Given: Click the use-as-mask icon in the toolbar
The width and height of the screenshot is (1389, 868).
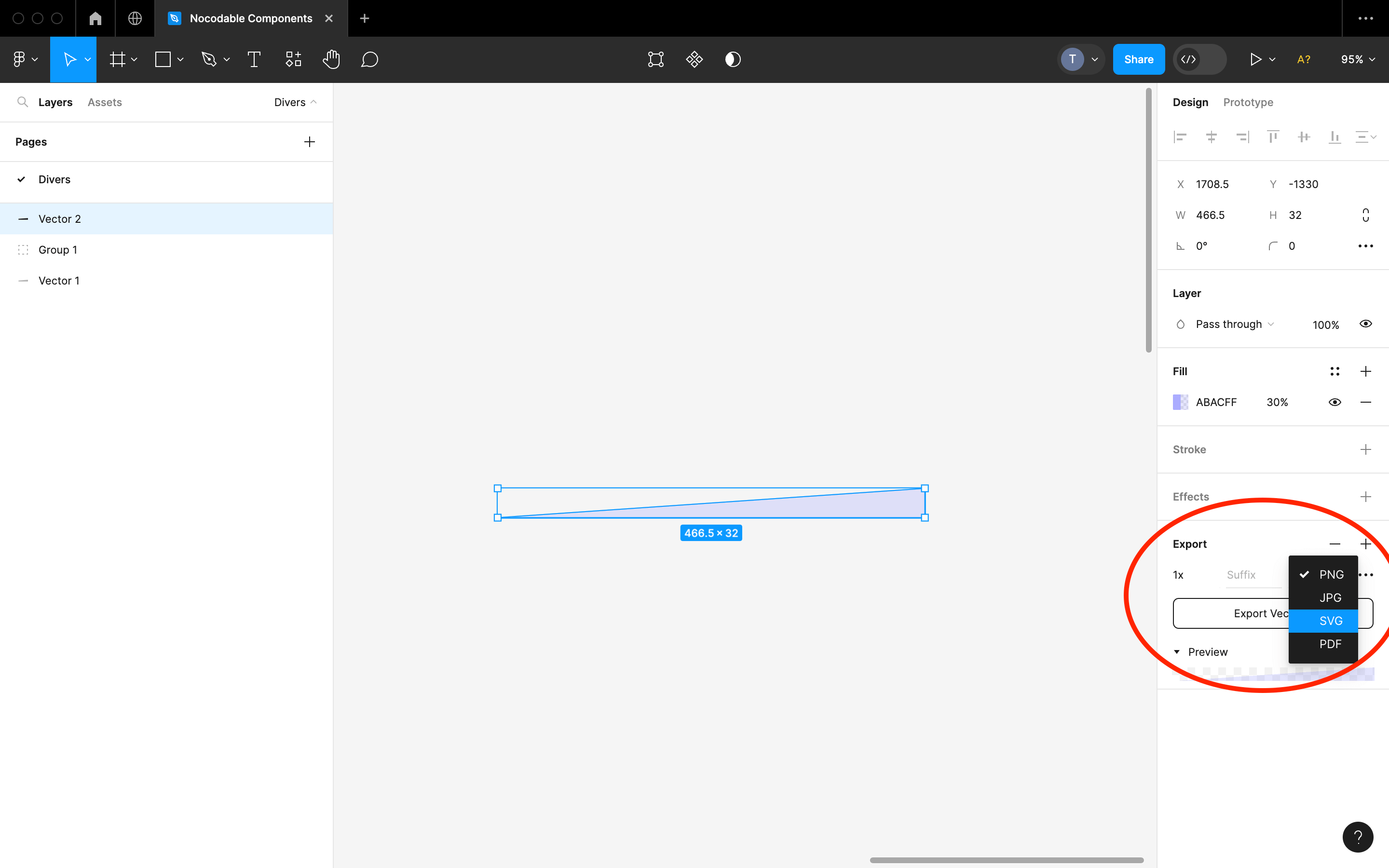Looking at the screenshot, I should 656,59.
